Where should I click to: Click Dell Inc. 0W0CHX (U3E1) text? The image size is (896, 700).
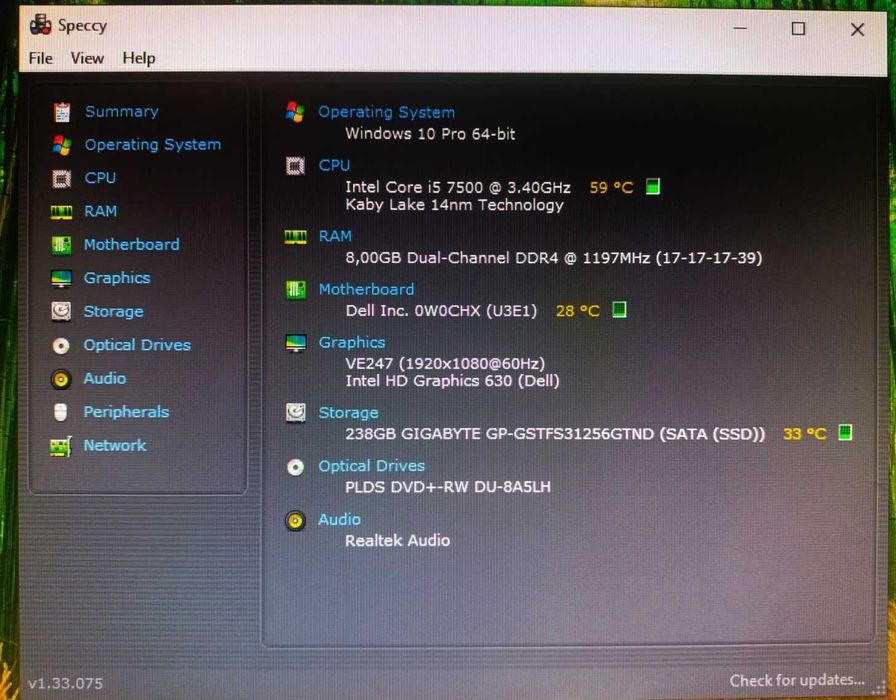441,311
